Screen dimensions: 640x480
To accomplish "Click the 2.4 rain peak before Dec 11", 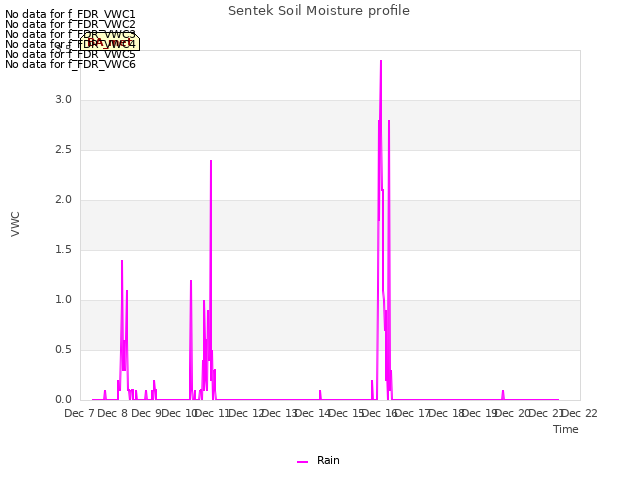I will tap(211, 161).
